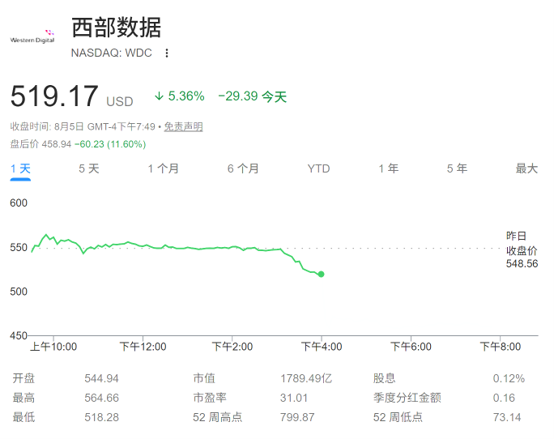This screenshot has height=439, width=554.
Task: Click the 下午4:00 axis marker
Action: pos(322,346)
